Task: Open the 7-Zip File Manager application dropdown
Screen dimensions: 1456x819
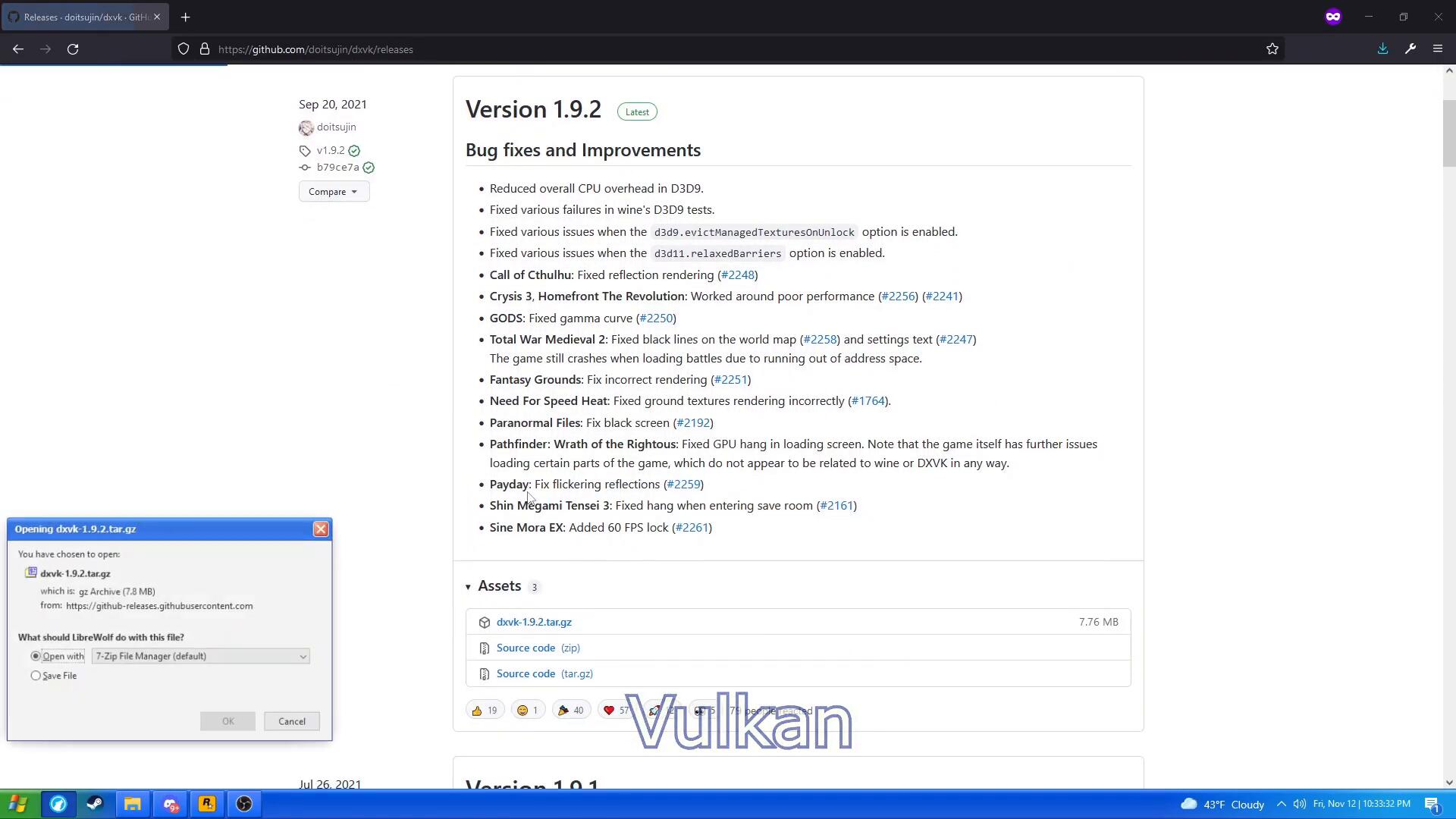Action: (x=201, y=656)
